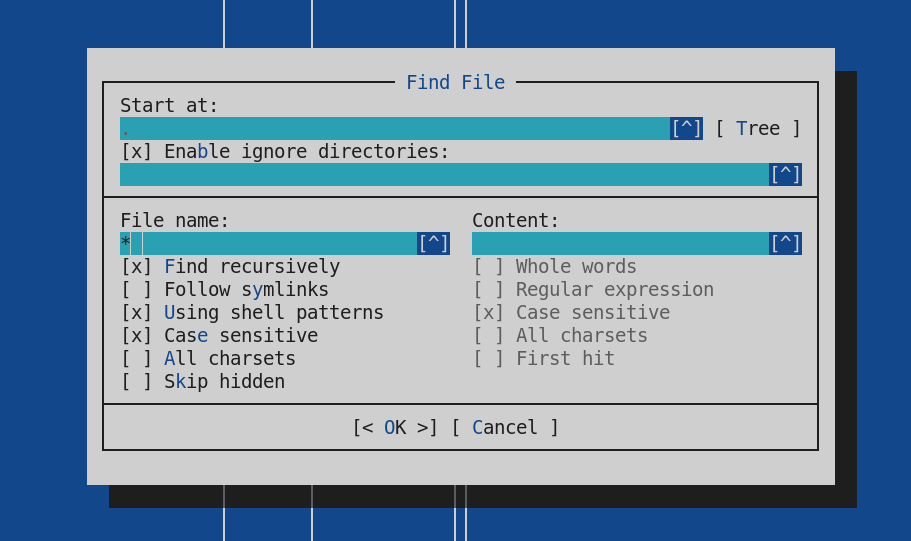Enable Skip hidden option

[x=203, y=382]
